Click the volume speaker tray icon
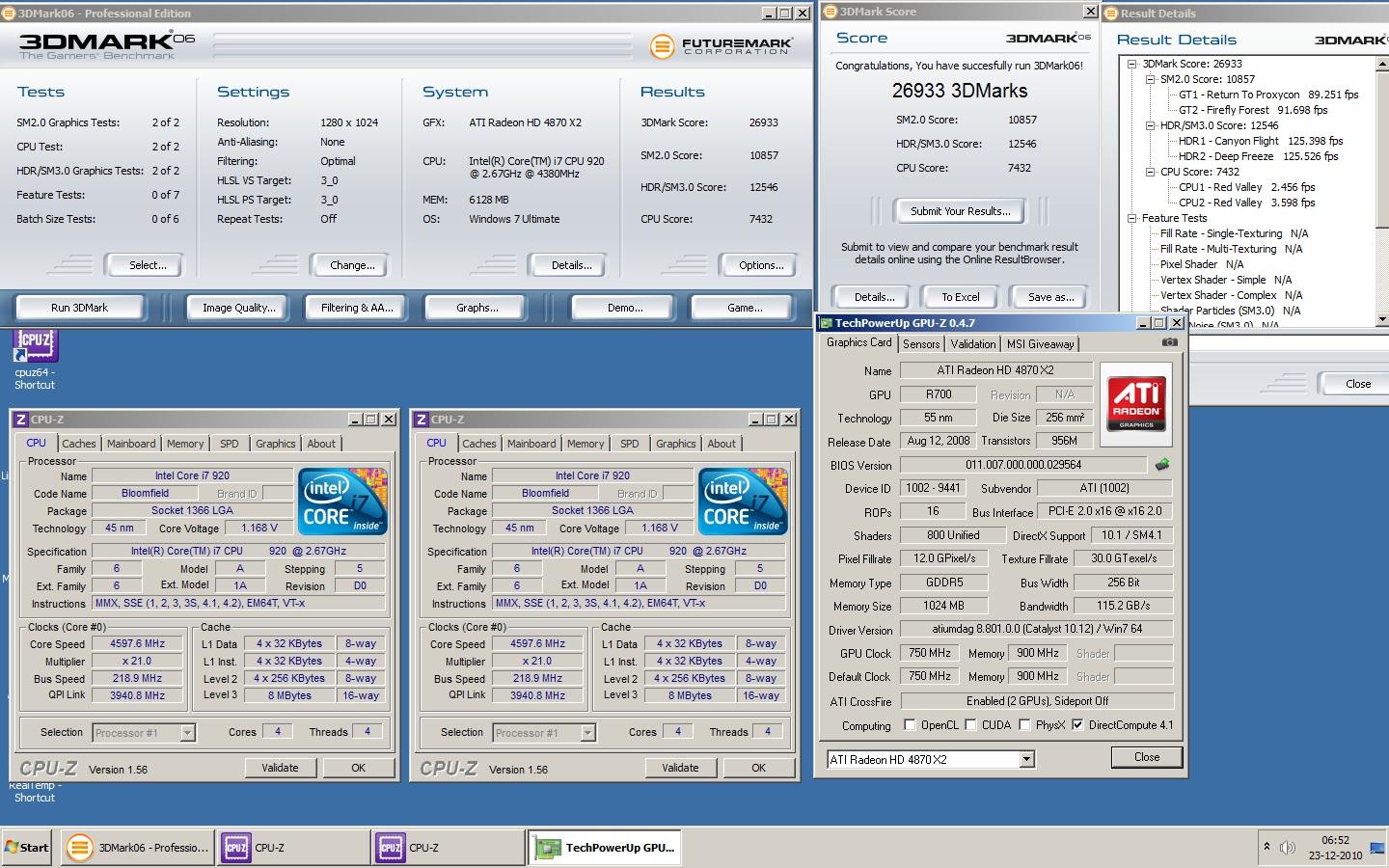 point(1287,848)
